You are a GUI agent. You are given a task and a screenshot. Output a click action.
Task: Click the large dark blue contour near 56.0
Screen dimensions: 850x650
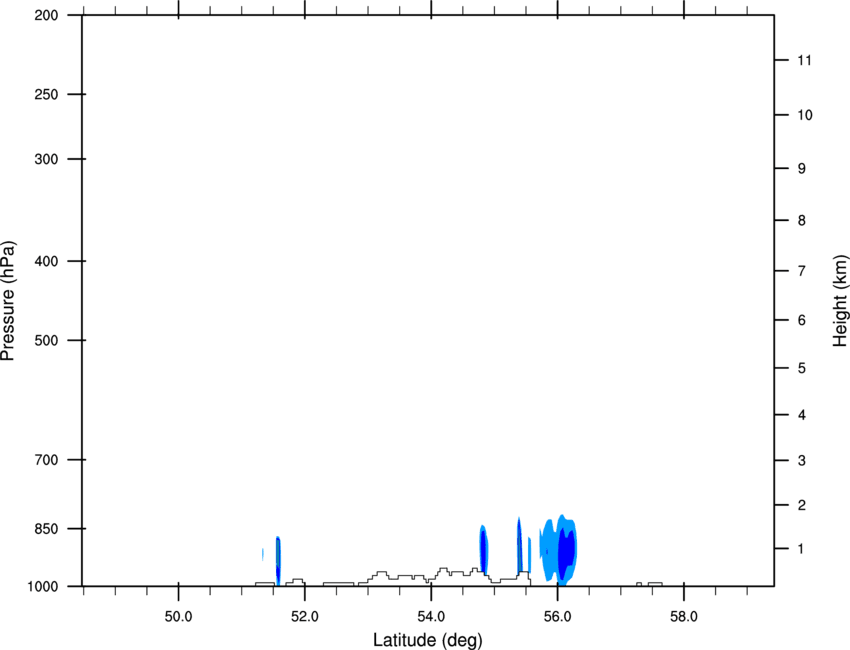coord(566,550)
